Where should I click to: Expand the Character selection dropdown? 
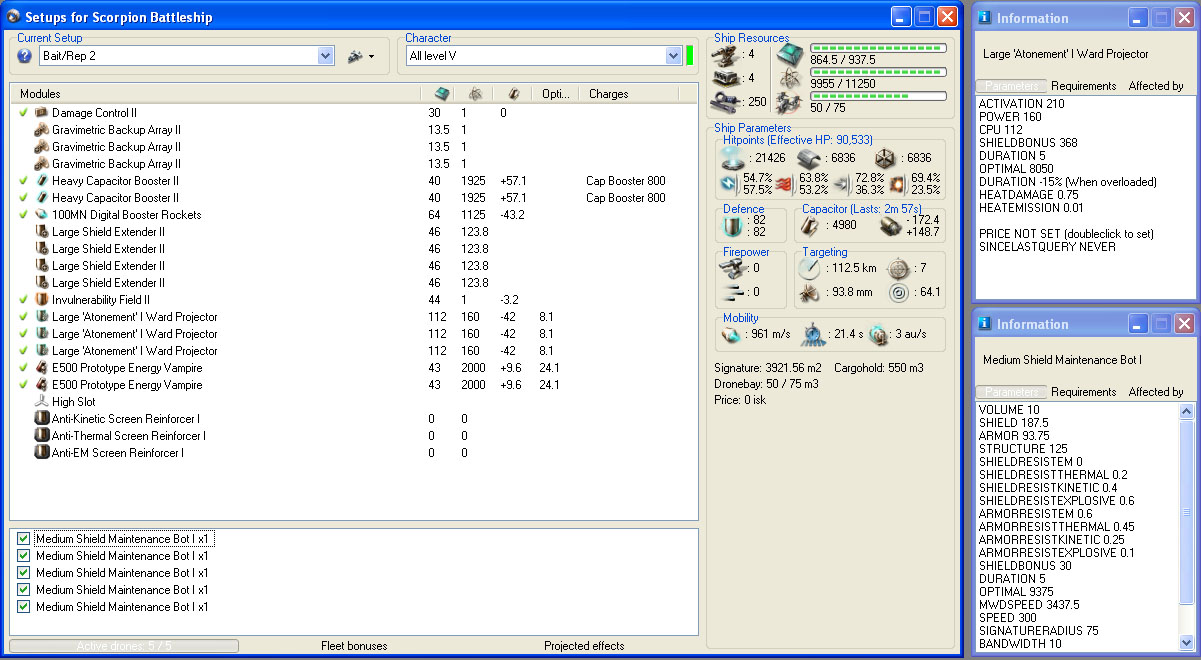coord(673,56)
